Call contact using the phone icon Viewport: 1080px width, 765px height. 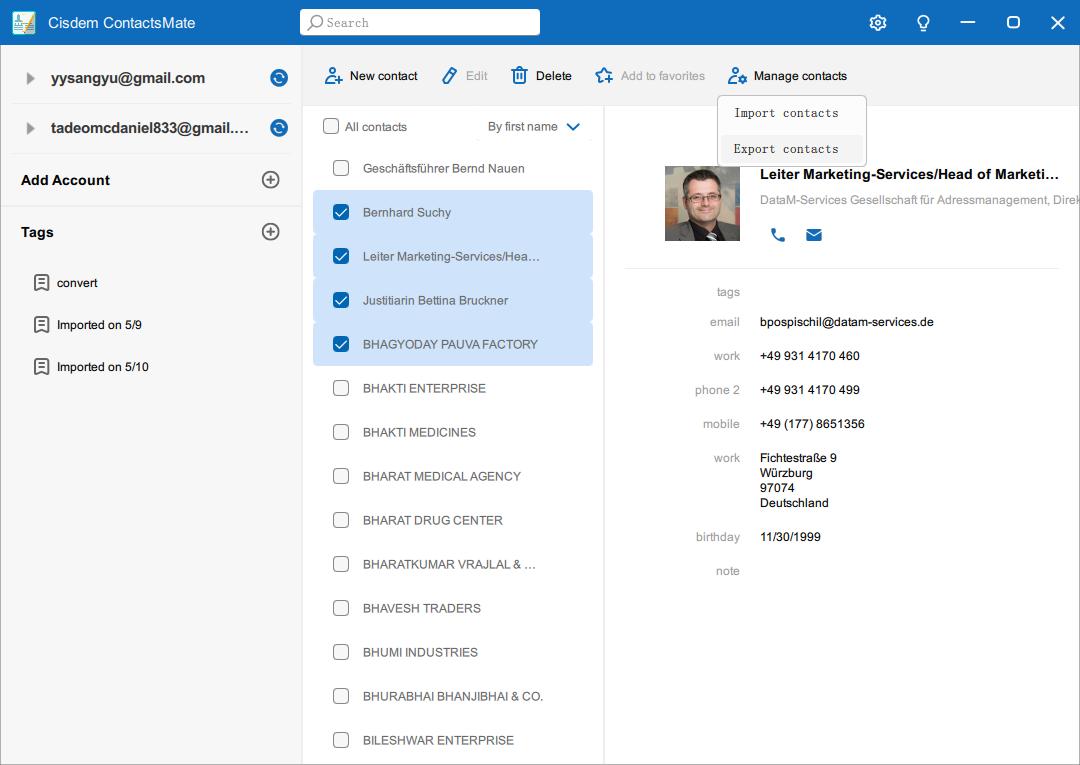pyautogui.click(x=779, y=235)
